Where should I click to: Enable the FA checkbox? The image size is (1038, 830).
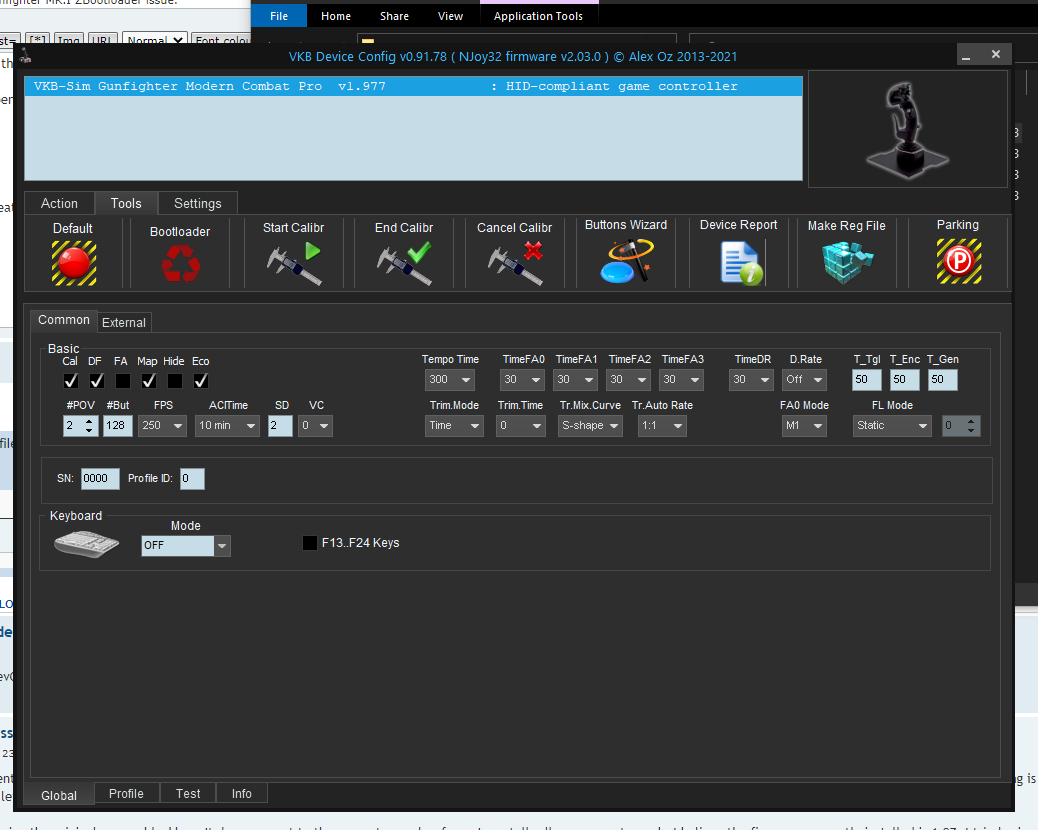(122, 381)
